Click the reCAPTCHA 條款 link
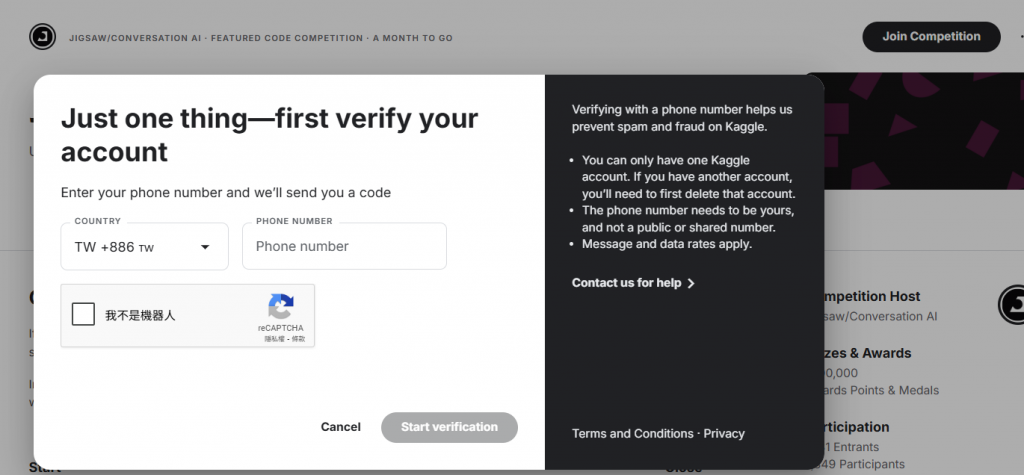This screenshot has width=1024, height=475. [x=297, y=339]
